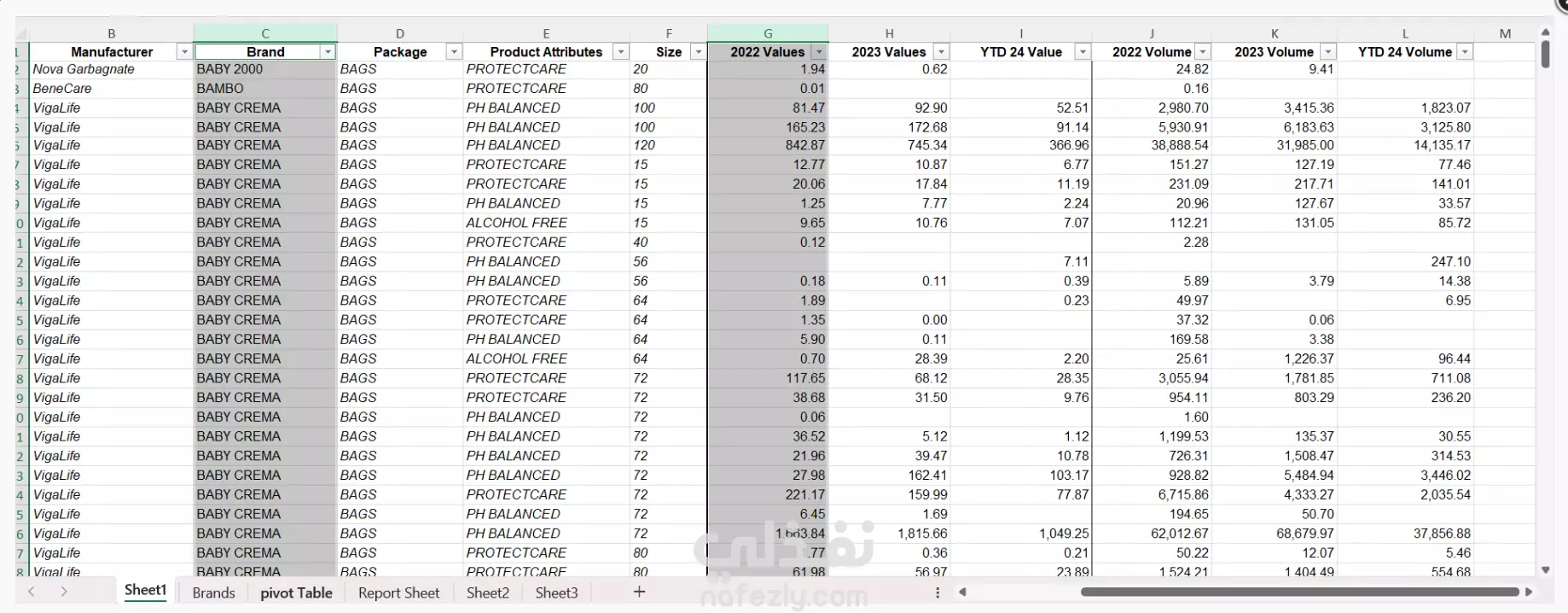Select column C header
This screenshot has height=613, width=1568.
pyautogui.click(x=265, y=33)
